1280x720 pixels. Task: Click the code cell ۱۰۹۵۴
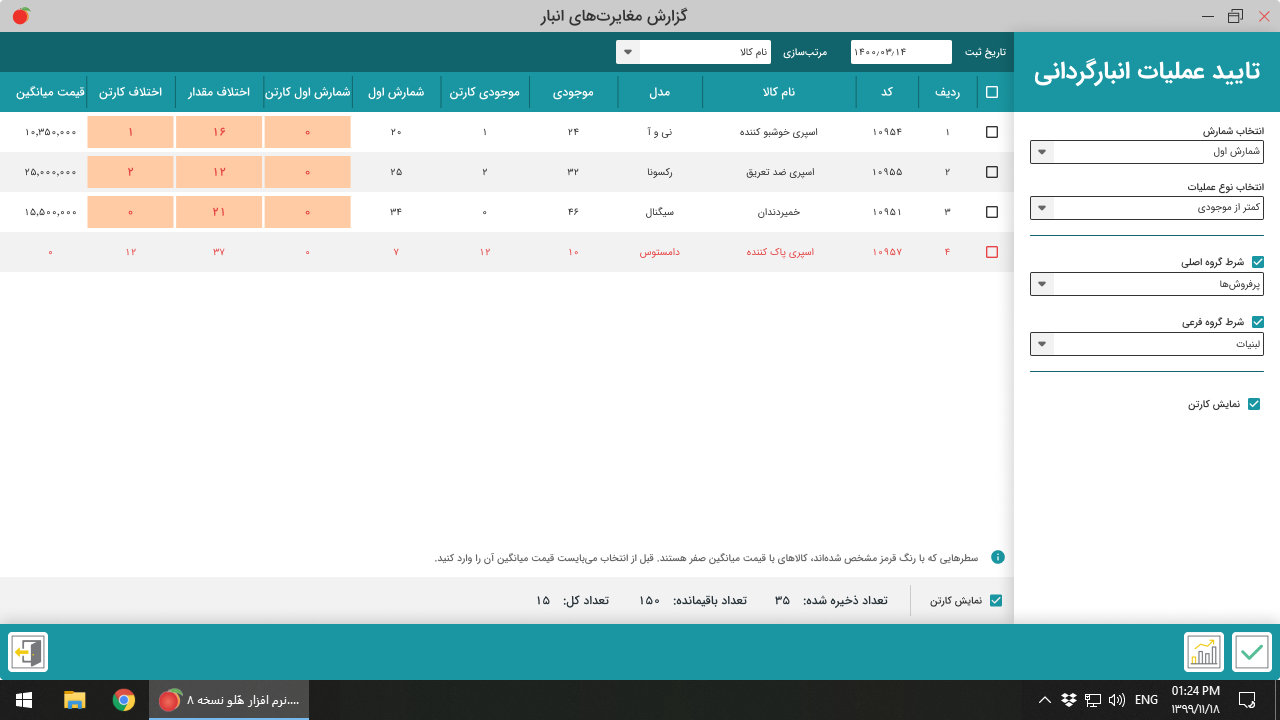click(887, 132)
